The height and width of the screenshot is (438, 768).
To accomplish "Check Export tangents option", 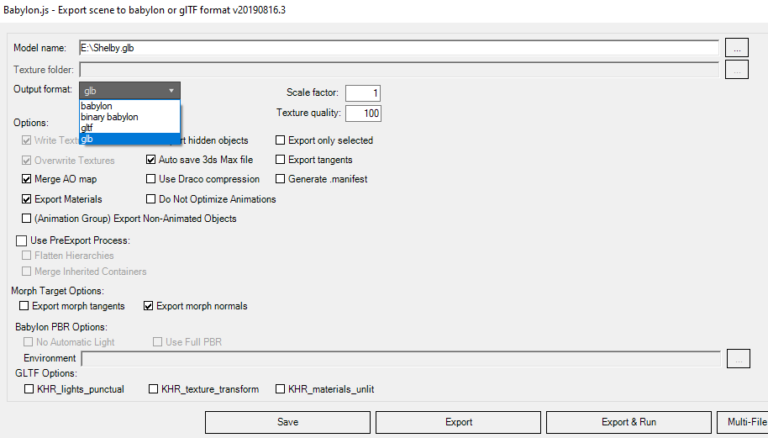I will pyautogui.click(x=280, y=160).
